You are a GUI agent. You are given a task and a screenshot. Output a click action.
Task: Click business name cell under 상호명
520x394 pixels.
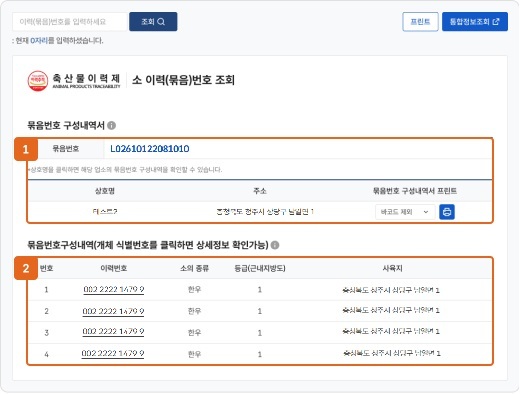(105, 212)
